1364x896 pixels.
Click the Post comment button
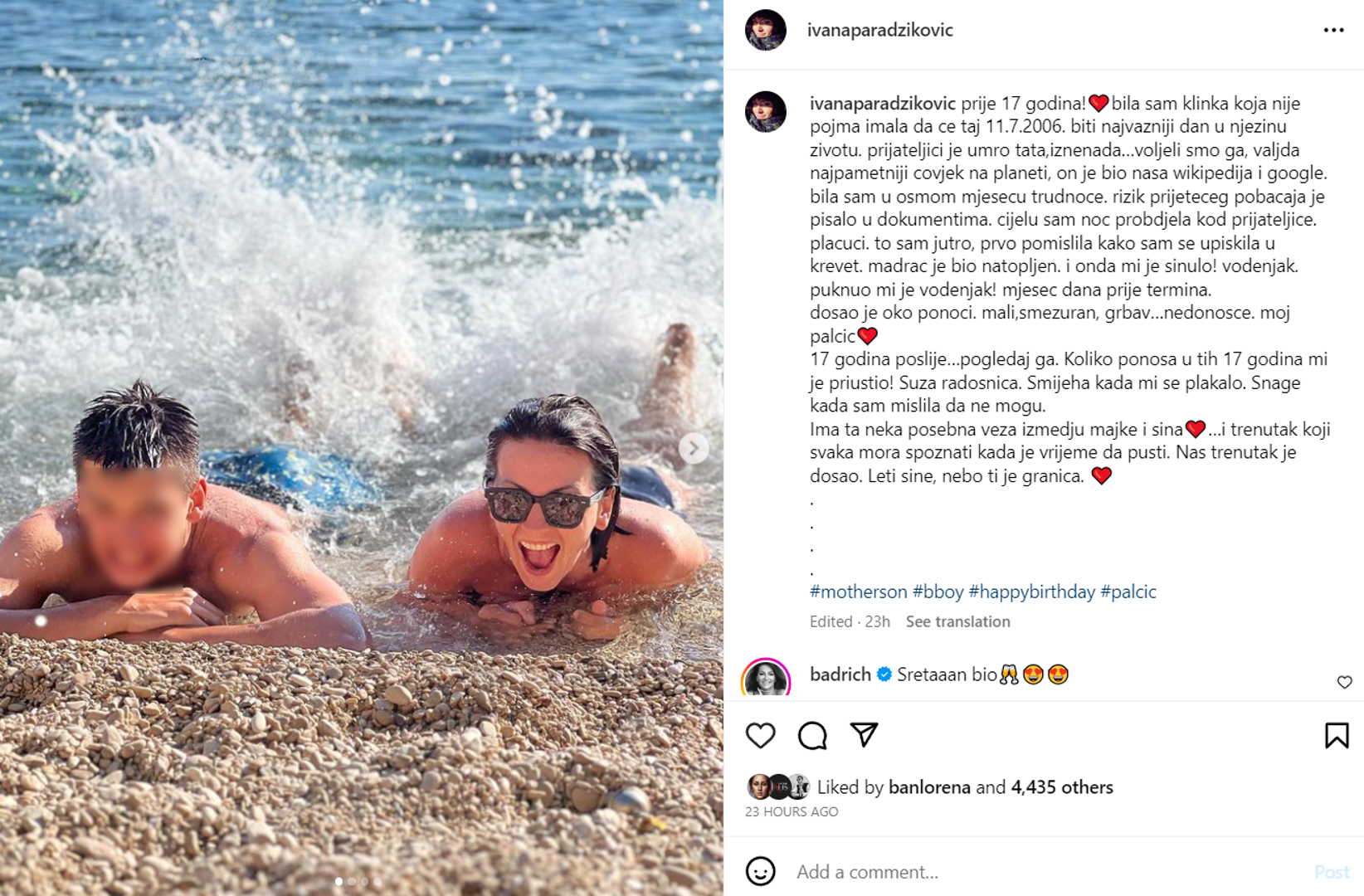point(1331,872)
